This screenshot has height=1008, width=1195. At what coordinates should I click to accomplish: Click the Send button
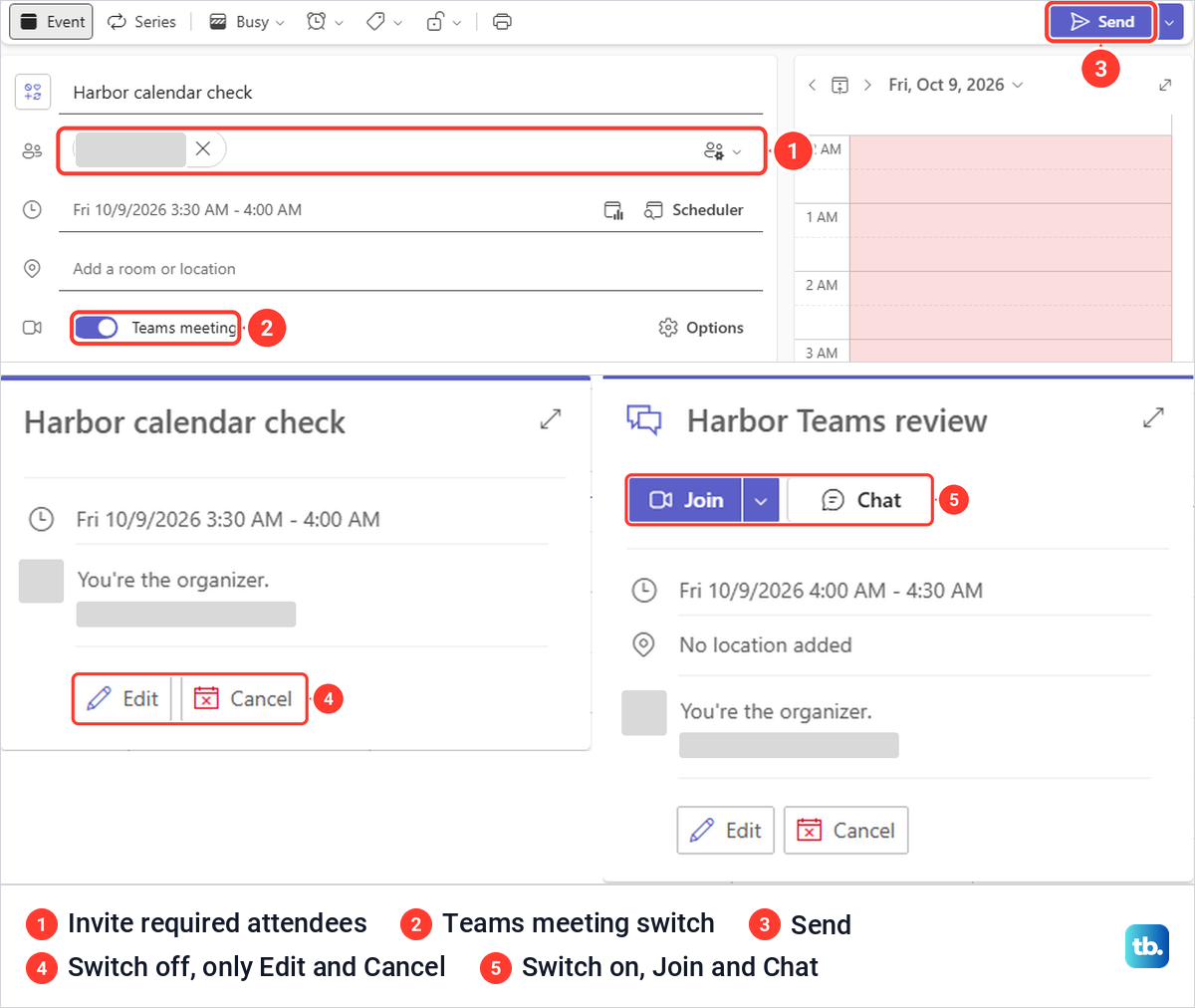coord(1101,22)
